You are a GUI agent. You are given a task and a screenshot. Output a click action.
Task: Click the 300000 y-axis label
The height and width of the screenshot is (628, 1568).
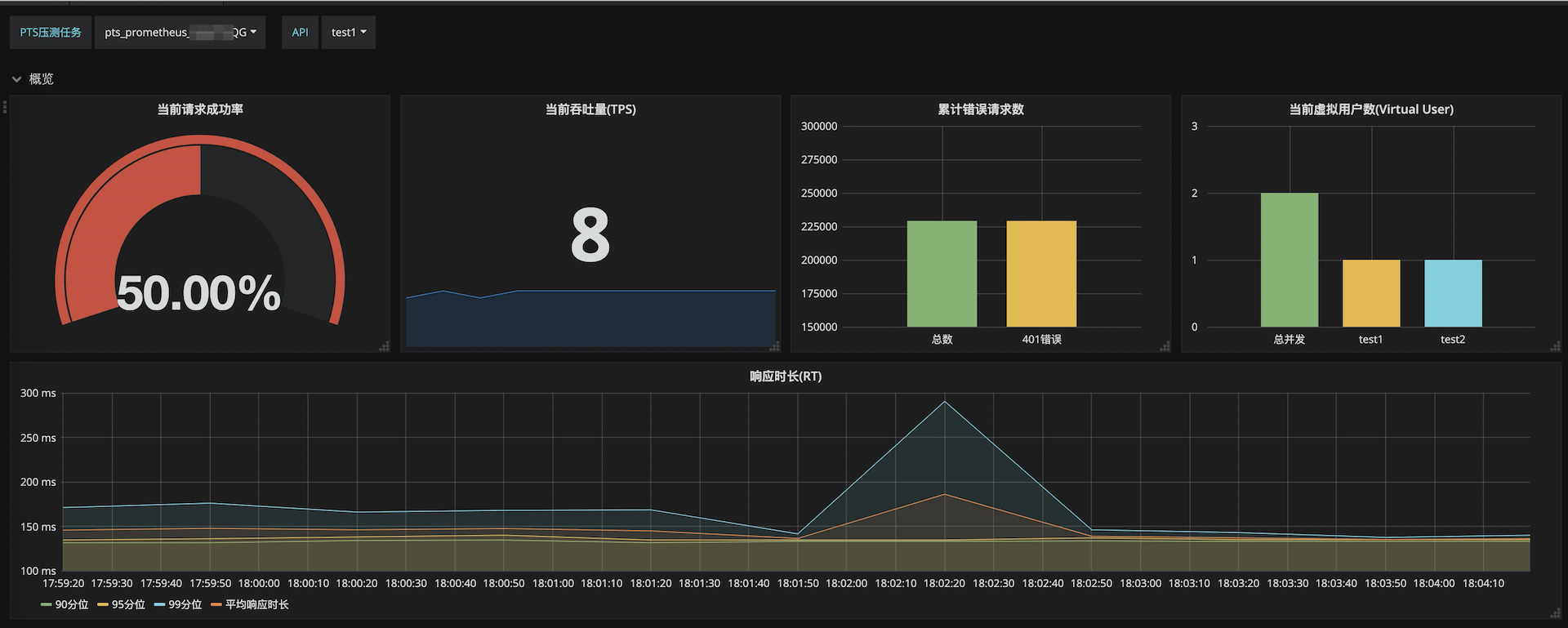point(819,127)
